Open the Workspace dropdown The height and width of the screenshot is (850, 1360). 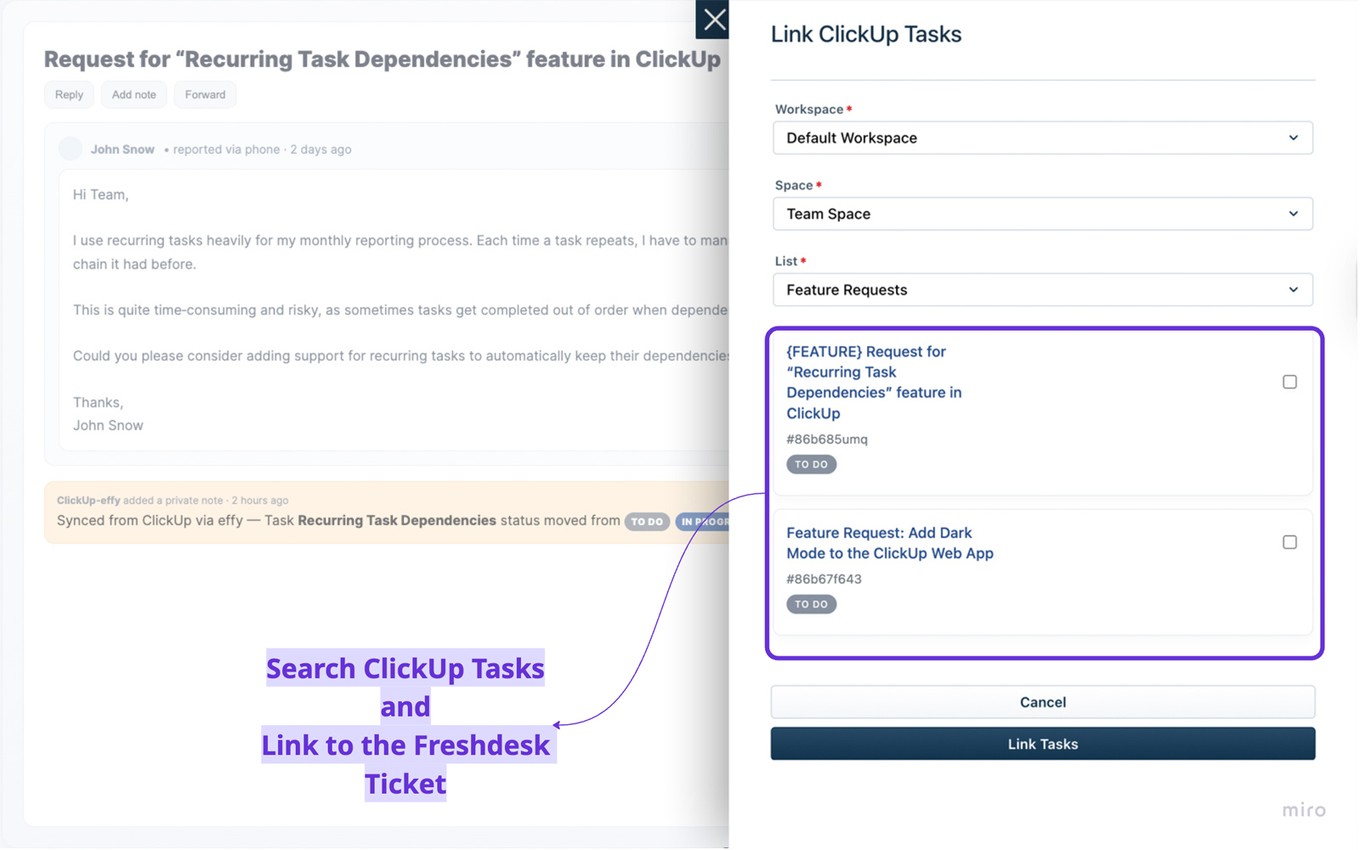[1043, 137]
